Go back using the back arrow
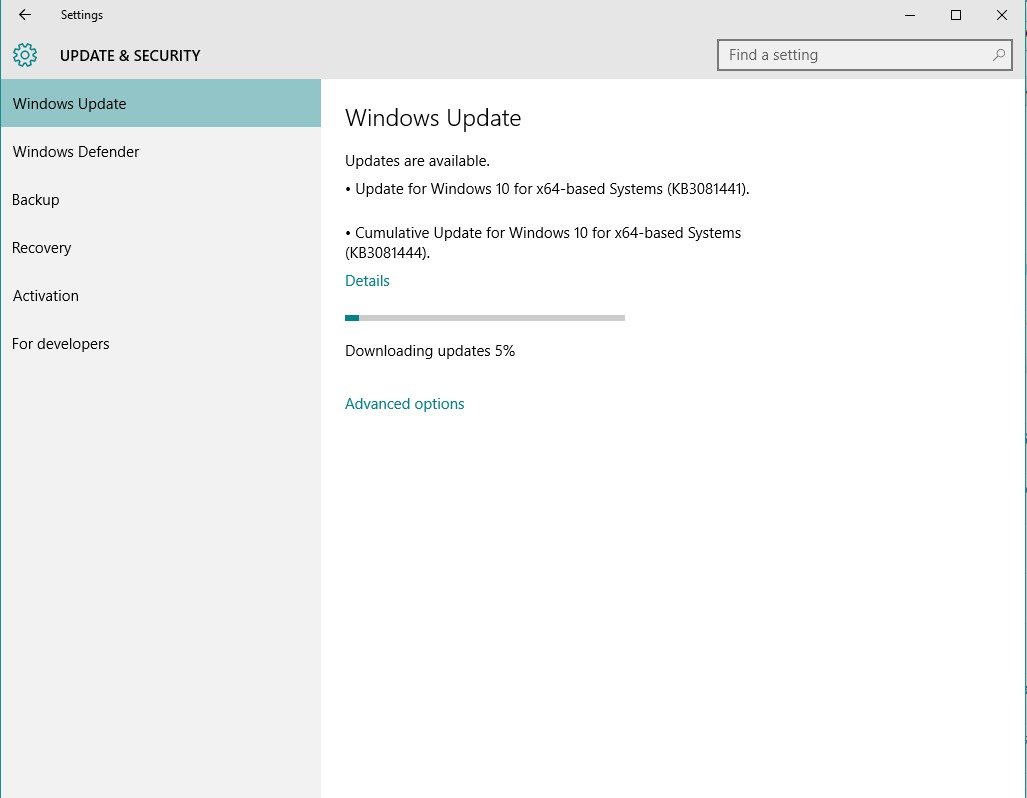1027x798 pixels. pos(25,14)
